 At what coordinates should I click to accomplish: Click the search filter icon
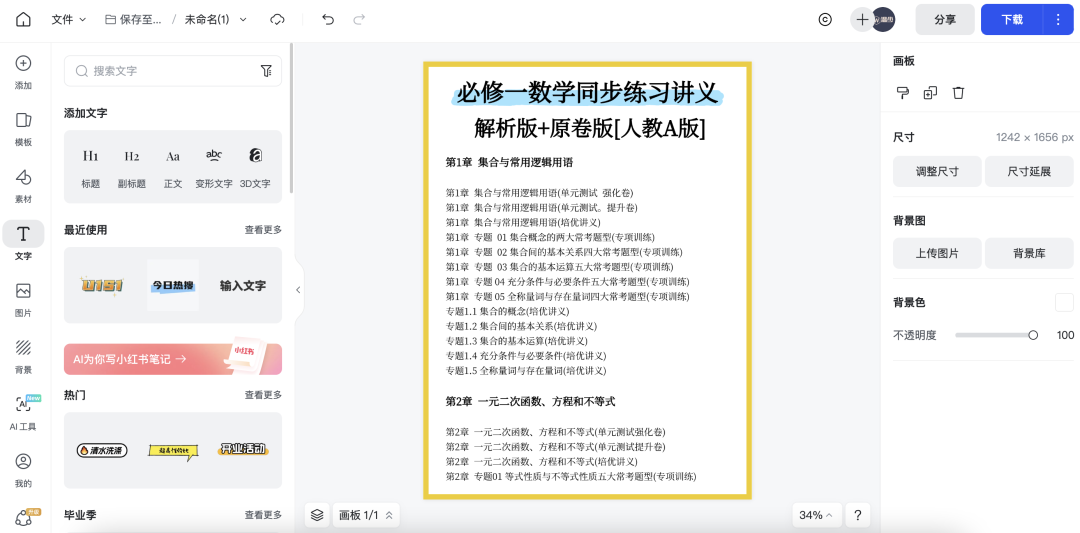click(x=266, y=71)
